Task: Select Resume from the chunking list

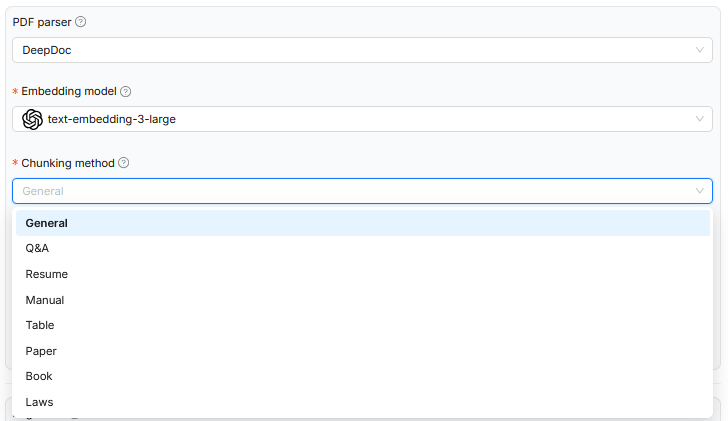Action: click(363, 274)
